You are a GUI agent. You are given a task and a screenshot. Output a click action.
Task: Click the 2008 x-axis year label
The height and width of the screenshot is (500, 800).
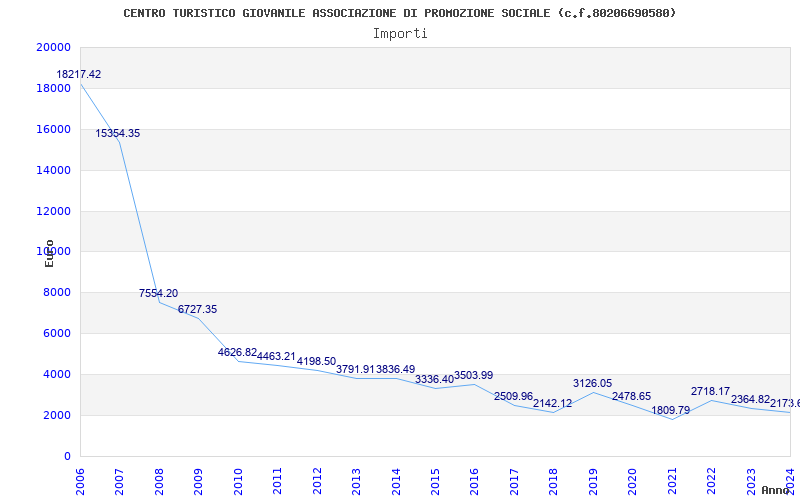[159, 482]
